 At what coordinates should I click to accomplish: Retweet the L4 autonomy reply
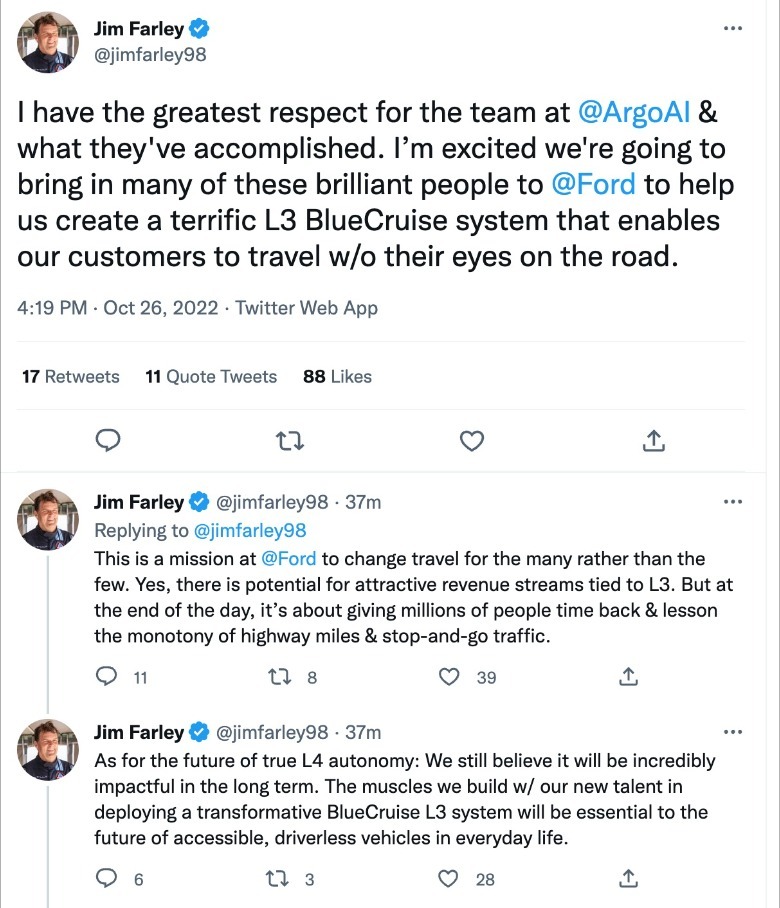pos(281,879)
